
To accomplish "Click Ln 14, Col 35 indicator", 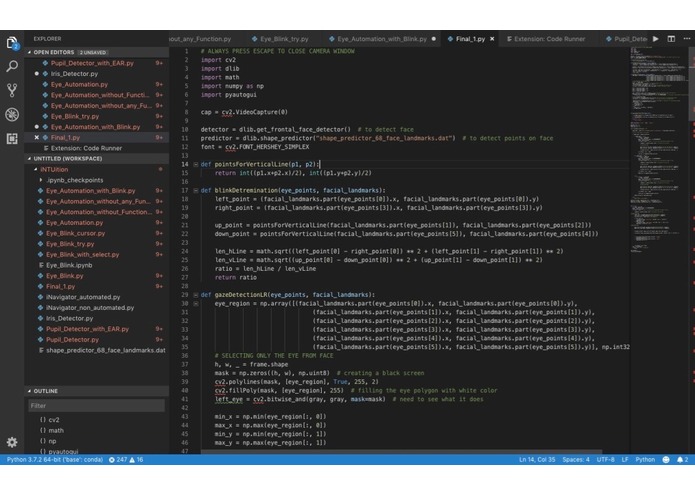I will [537, 460].
